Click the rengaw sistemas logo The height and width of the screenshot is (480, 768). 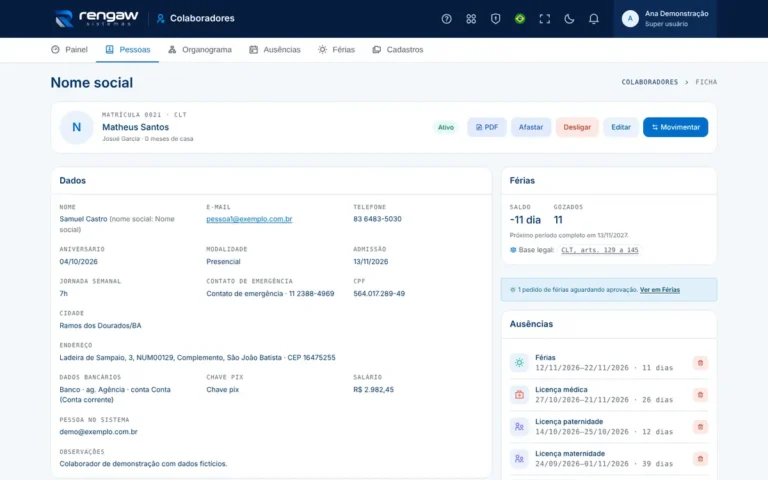(x=96, y=19)
